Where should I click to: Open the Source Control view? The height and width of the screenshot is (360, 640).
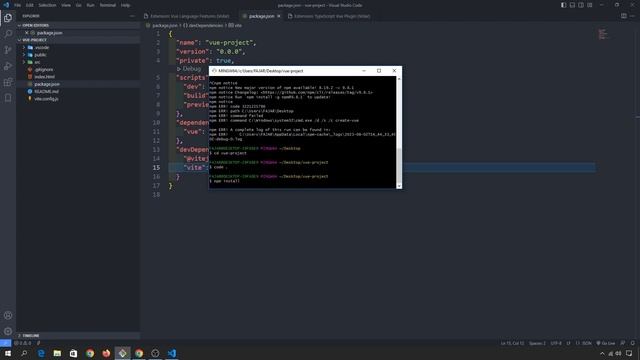(x=8, y=50)
